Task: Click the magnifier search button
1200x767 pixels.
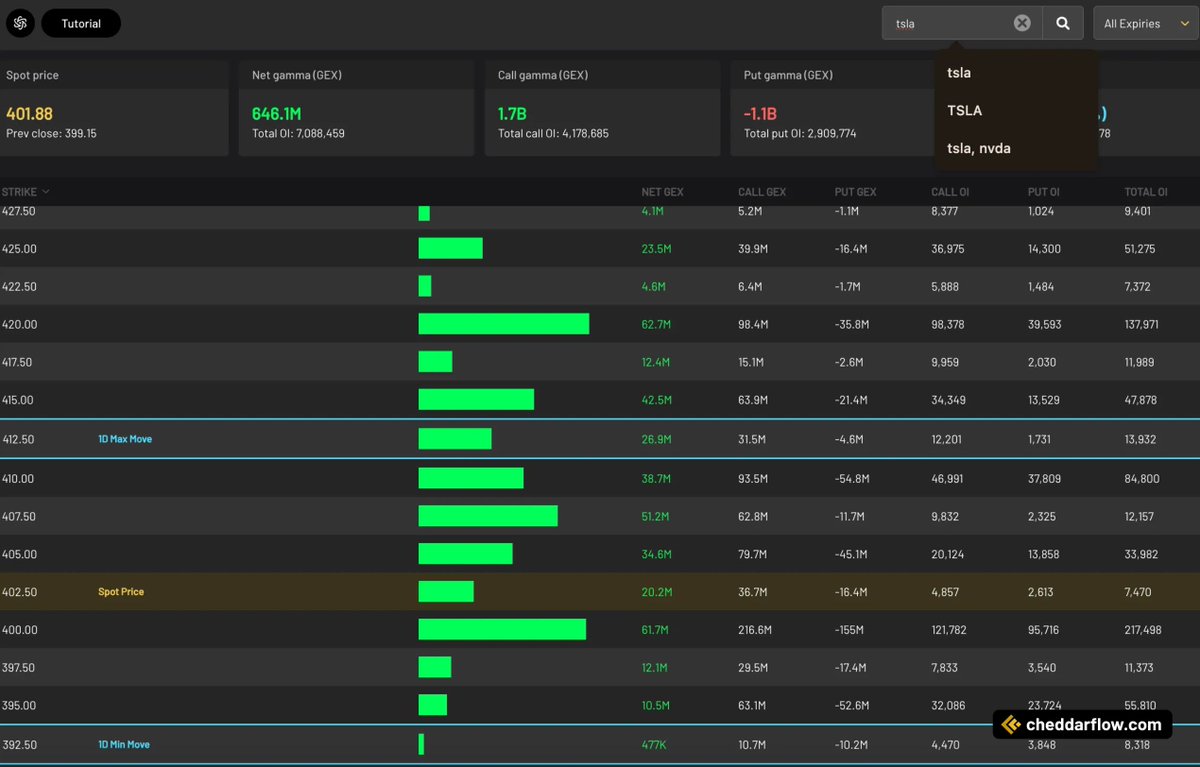Action: click(1063, 23)
